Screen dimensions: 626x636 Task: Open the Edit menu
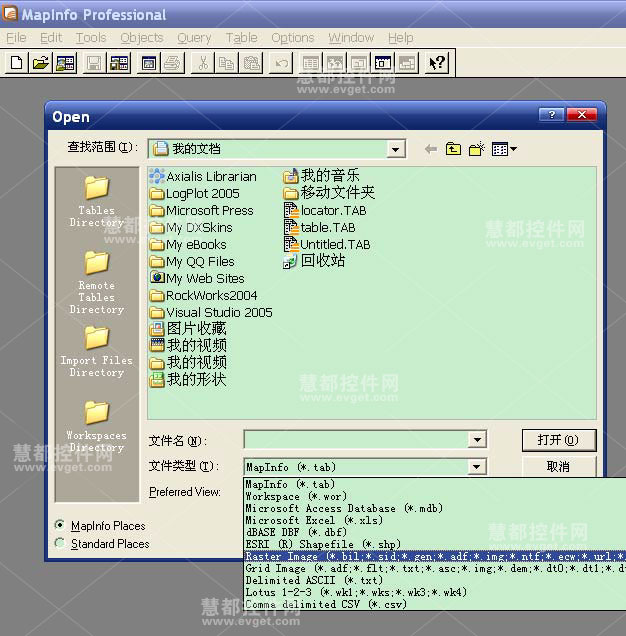pyautogui.click(x=51, y=38)
